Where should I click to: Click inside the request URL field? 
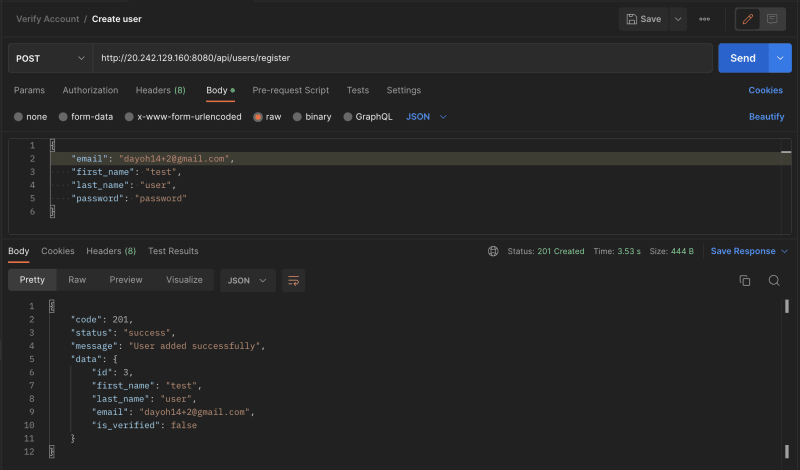[402, 58]
